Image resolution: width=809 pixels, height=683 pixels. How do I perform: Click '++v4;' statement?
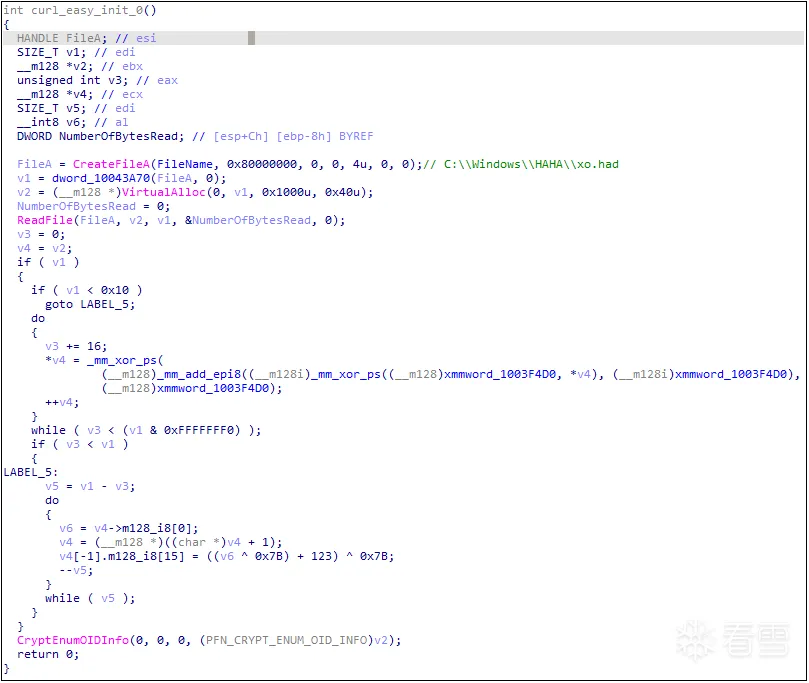click(x=62, y=402)
